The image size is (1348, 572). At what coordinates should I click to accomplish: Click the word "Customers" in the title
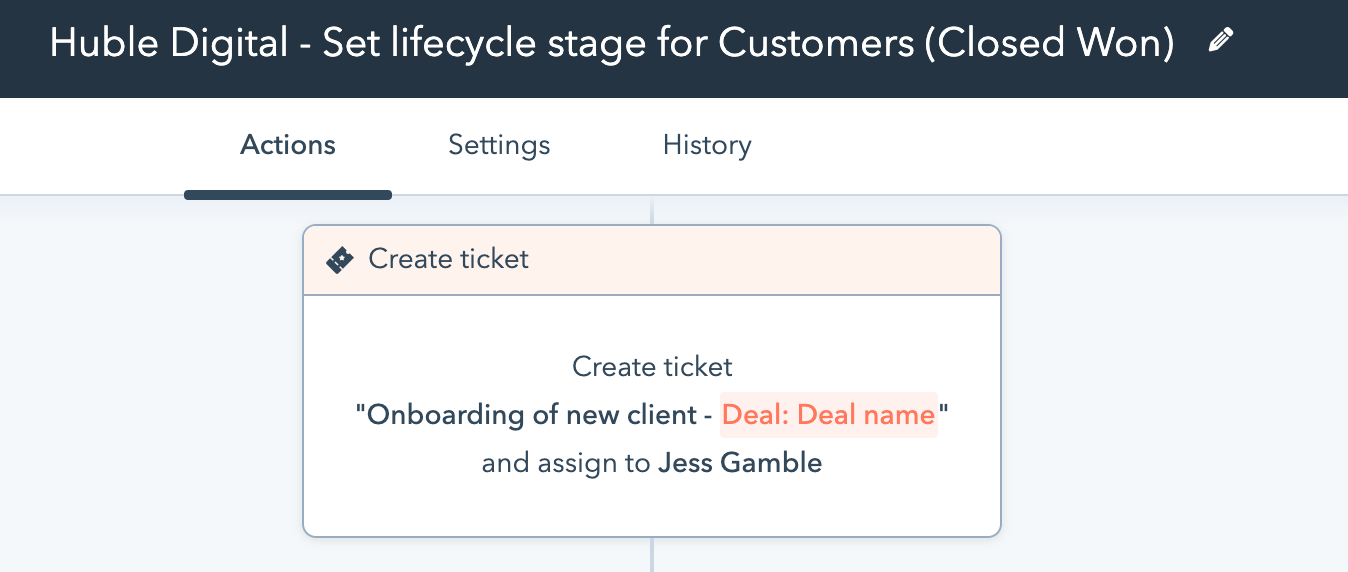coord(814,43)
